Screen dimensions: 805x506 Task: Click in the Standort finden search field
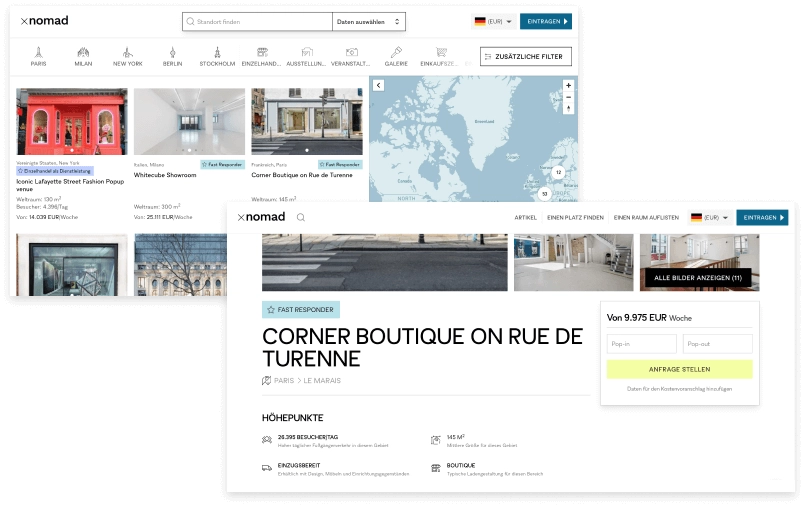point(257,22)
